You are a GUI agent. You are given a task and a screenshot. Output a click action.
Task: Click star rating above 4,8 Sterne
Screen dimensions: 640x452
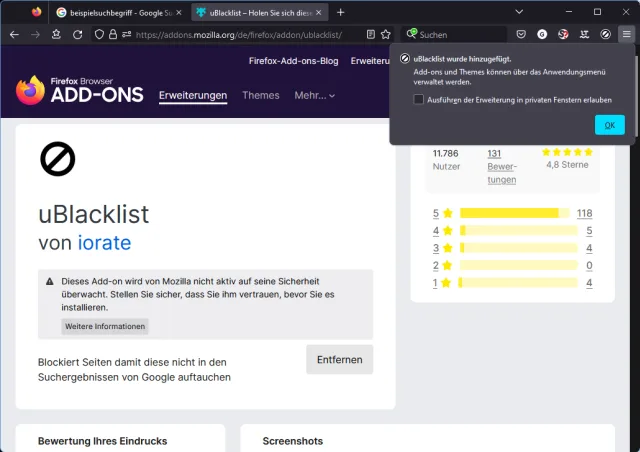567,152
